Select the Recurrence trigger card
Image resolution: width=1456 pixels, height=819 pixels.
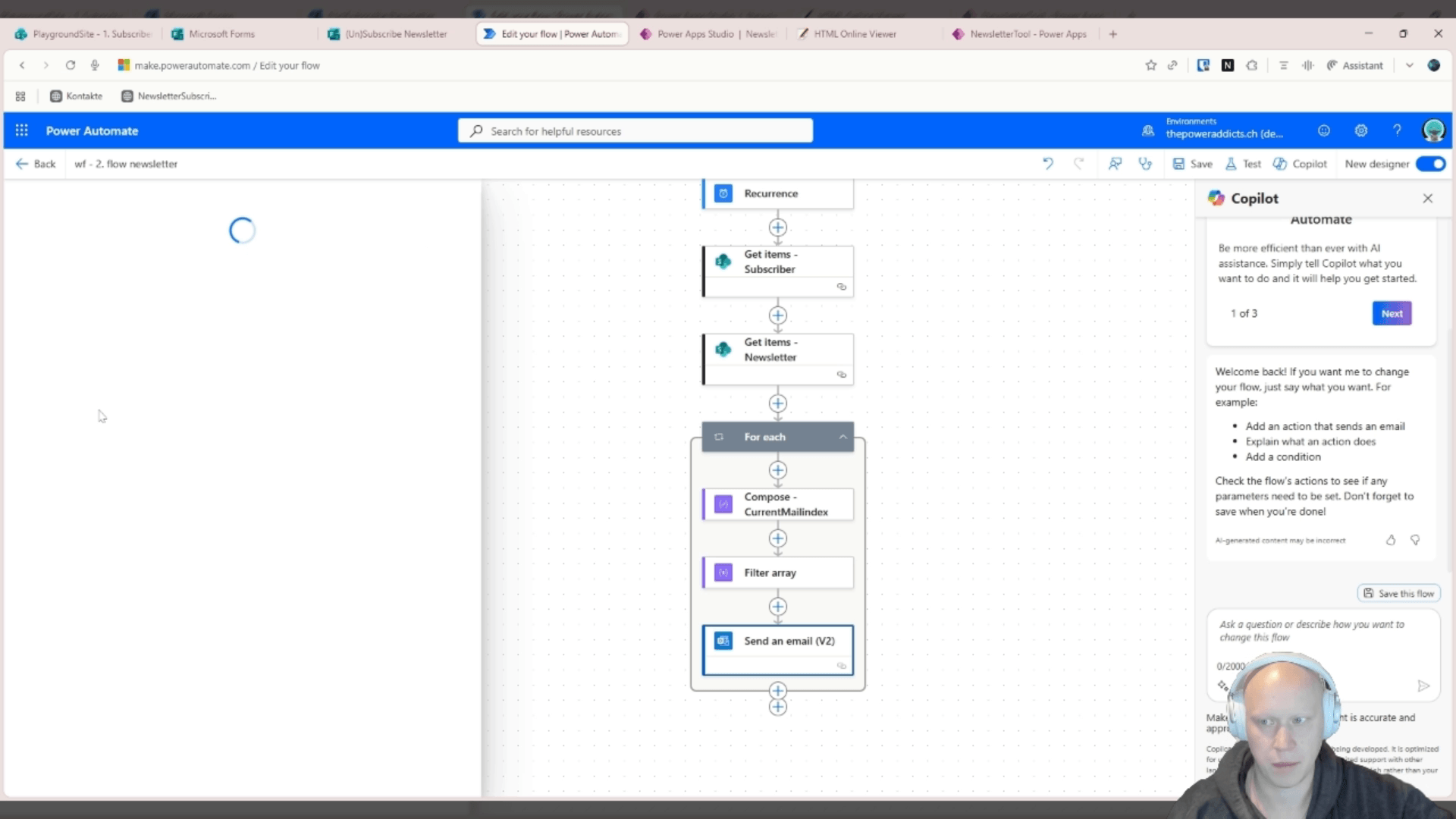pyautogui.click(x=778, y=193)
